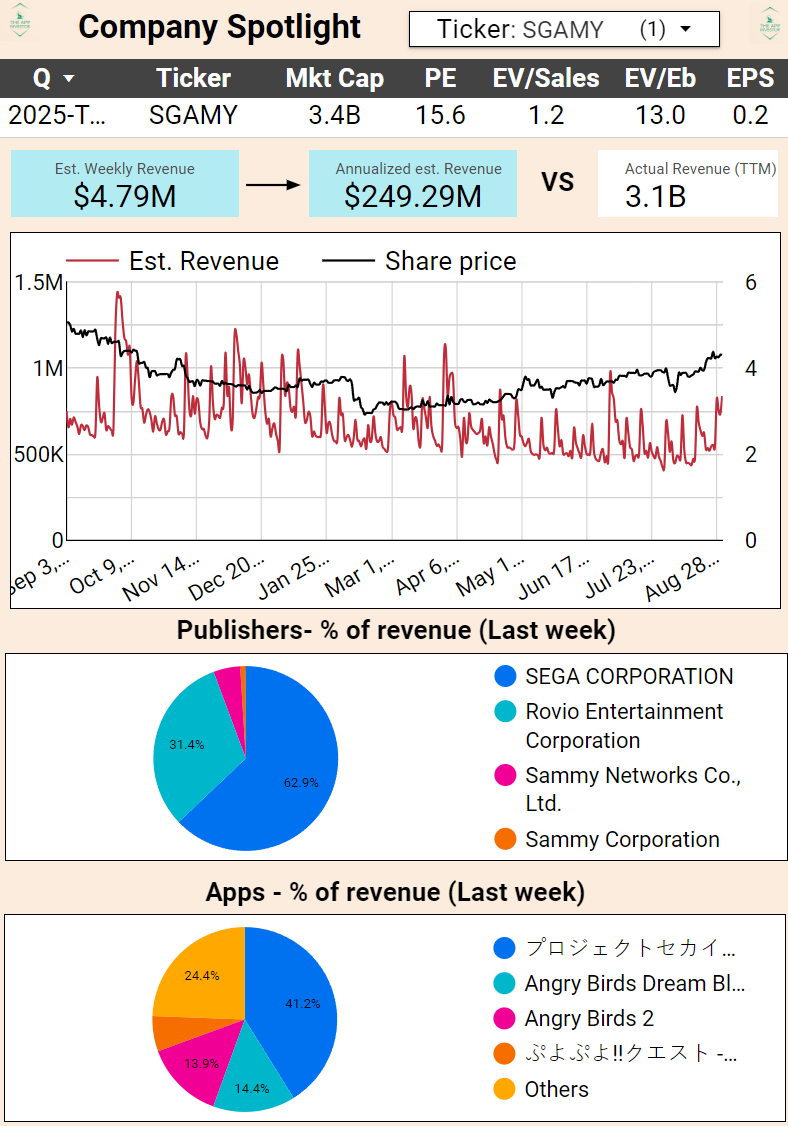Click the PE column header

point(440,78)
